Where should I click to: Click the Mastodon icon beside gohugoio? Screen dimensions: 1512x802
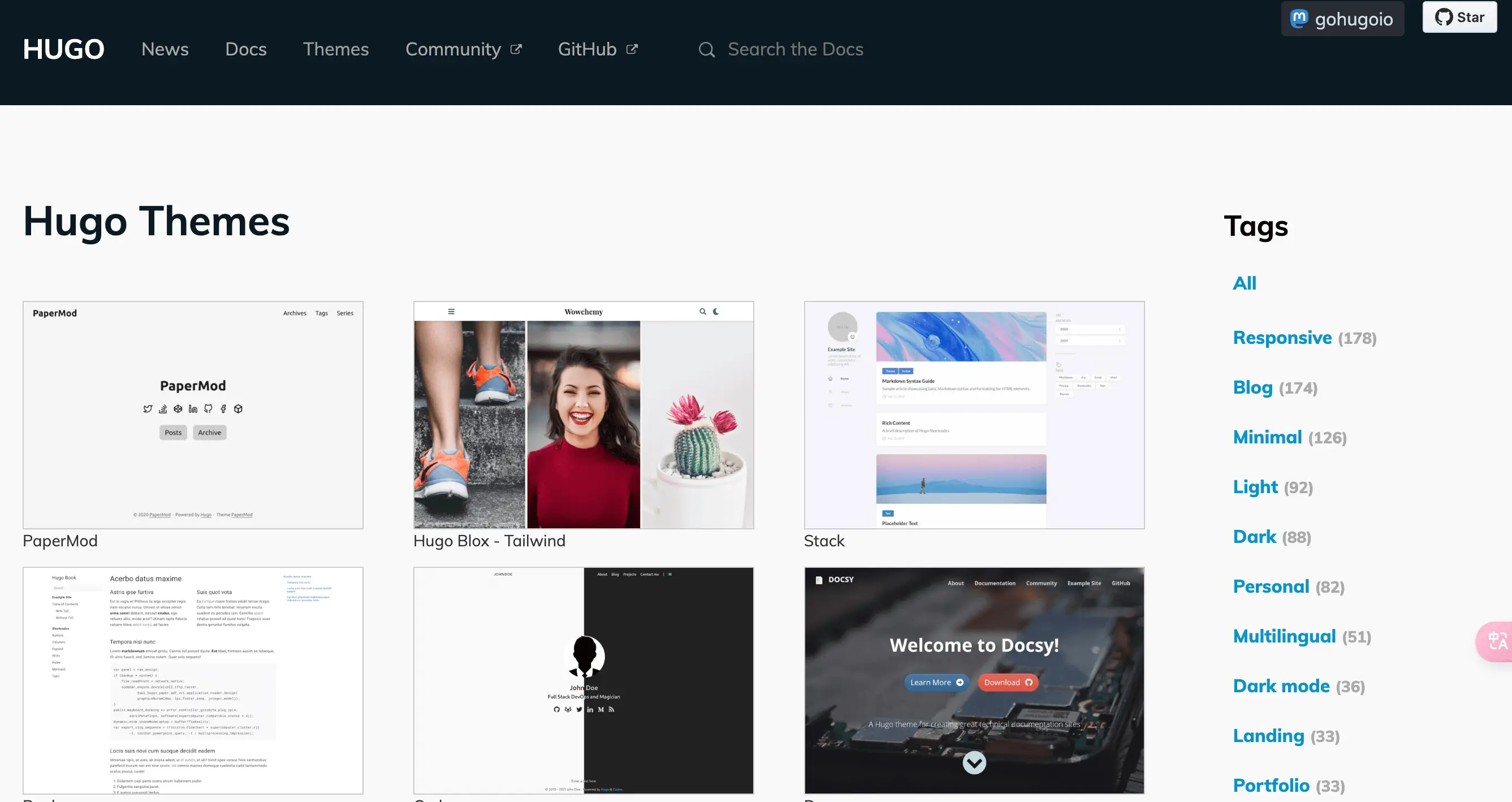[x=1299, y=19]
